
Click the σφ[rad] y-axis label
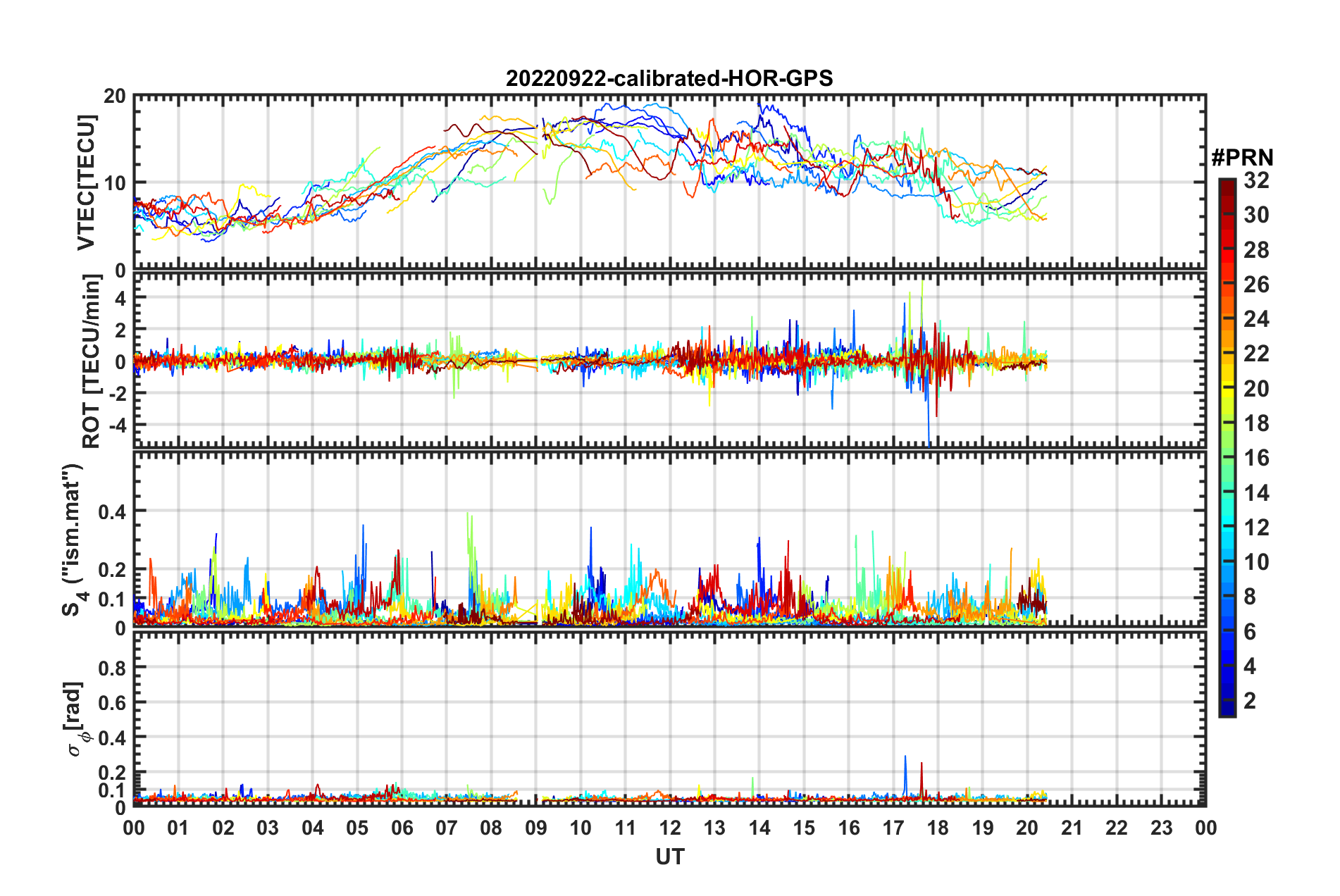tap(75, 718)
